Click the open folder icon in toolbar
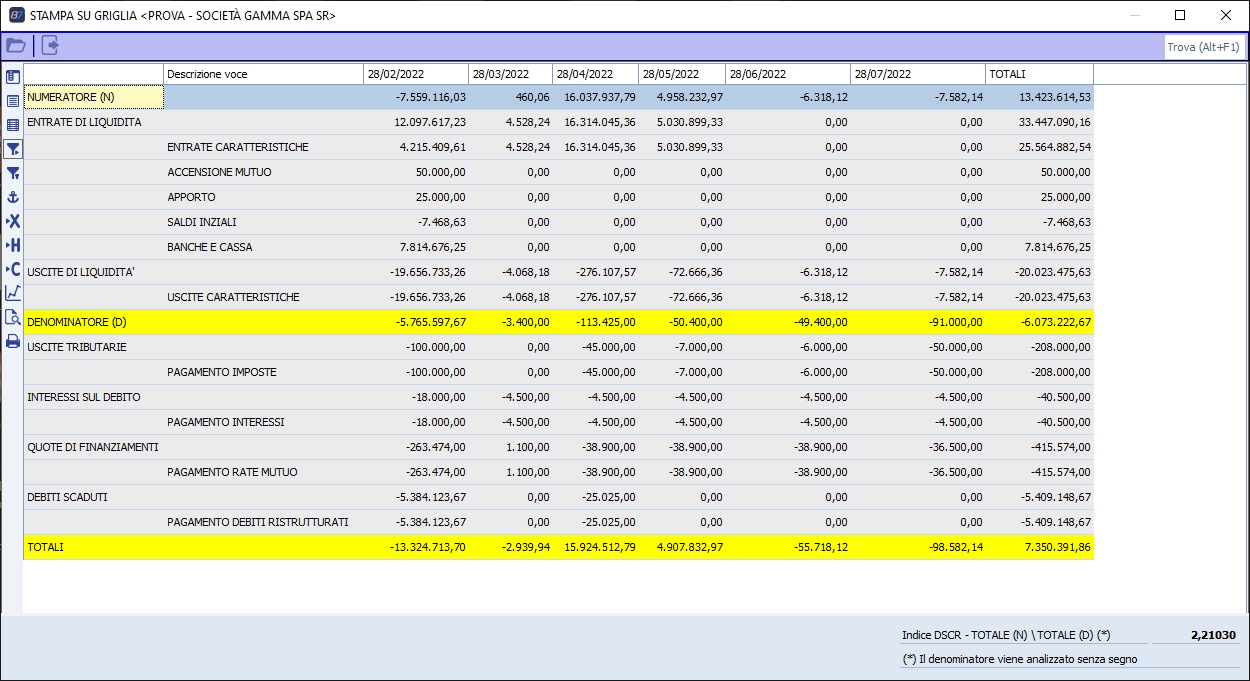 [x=16, y=45]
